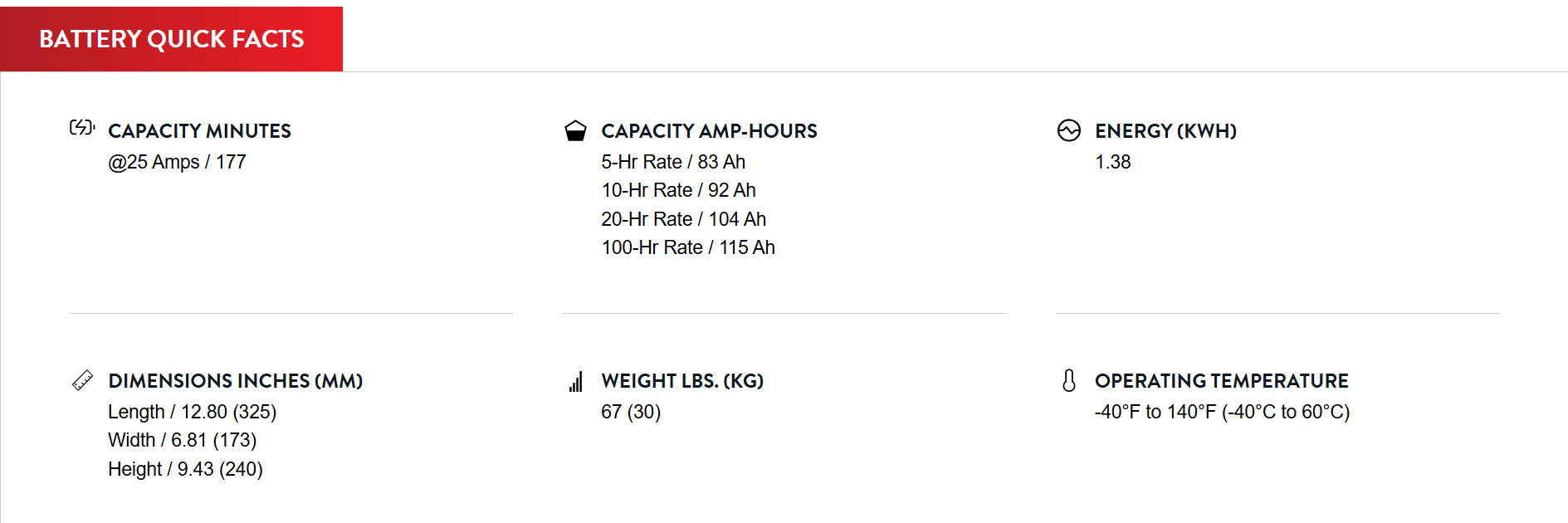Click the 20-Hr Rate / 104 Ah line
This screenshot has height=523, width=1568.
(x=683, y=219)
